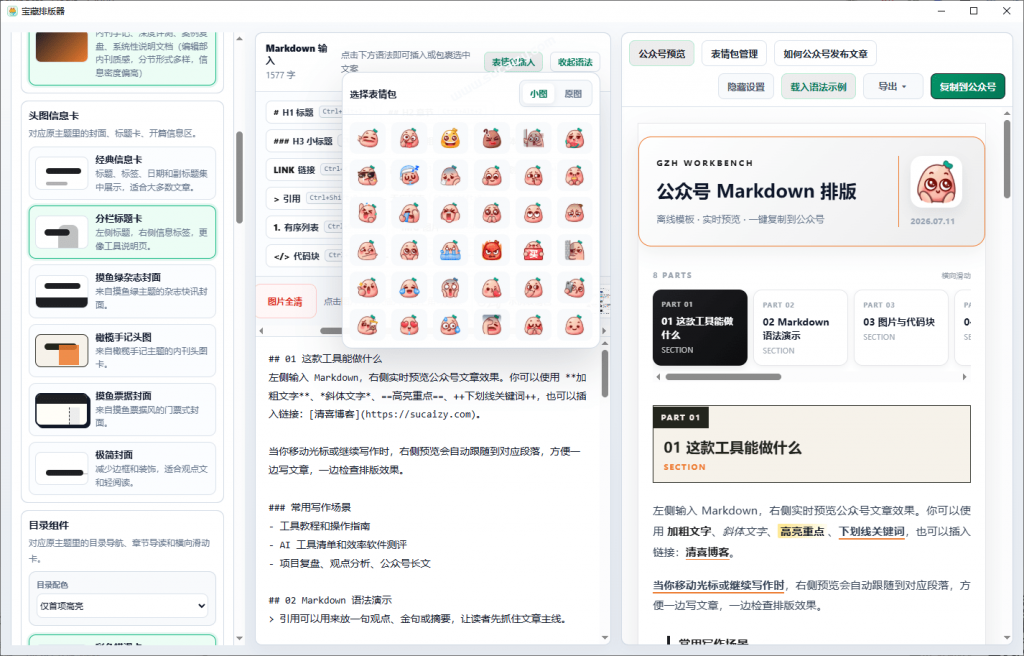Switch sticker size to 原图

[573, 94]
